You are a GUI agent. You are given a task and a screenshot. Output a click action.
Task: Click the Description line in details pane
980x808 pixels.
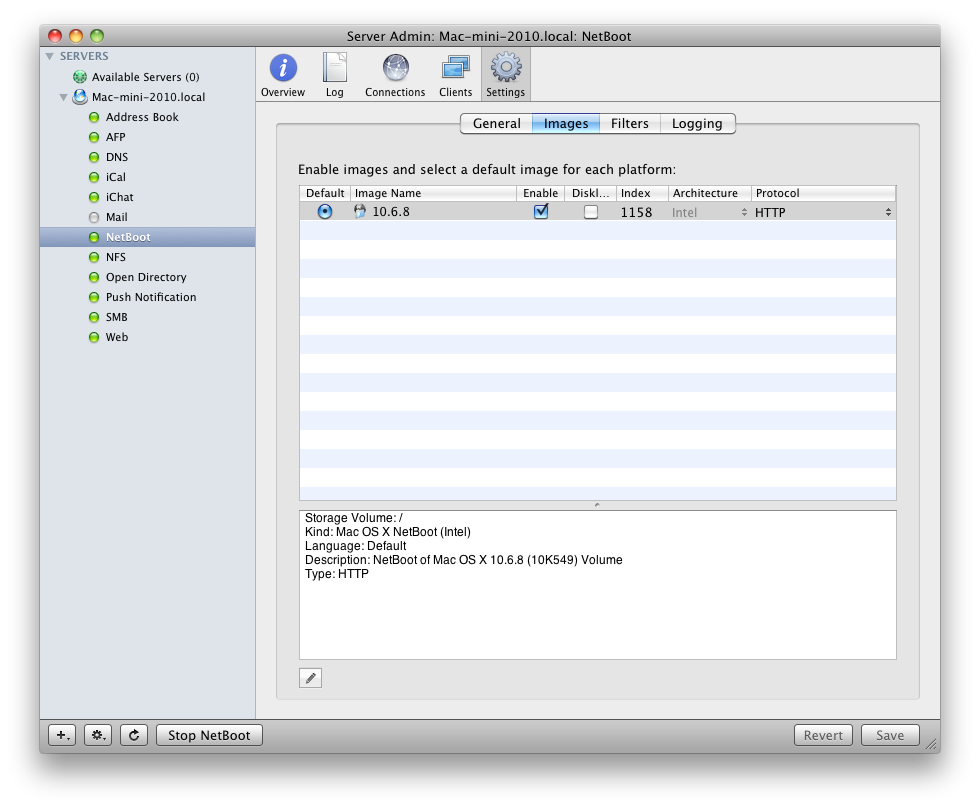pyautogui.click(x=464, y=560)
